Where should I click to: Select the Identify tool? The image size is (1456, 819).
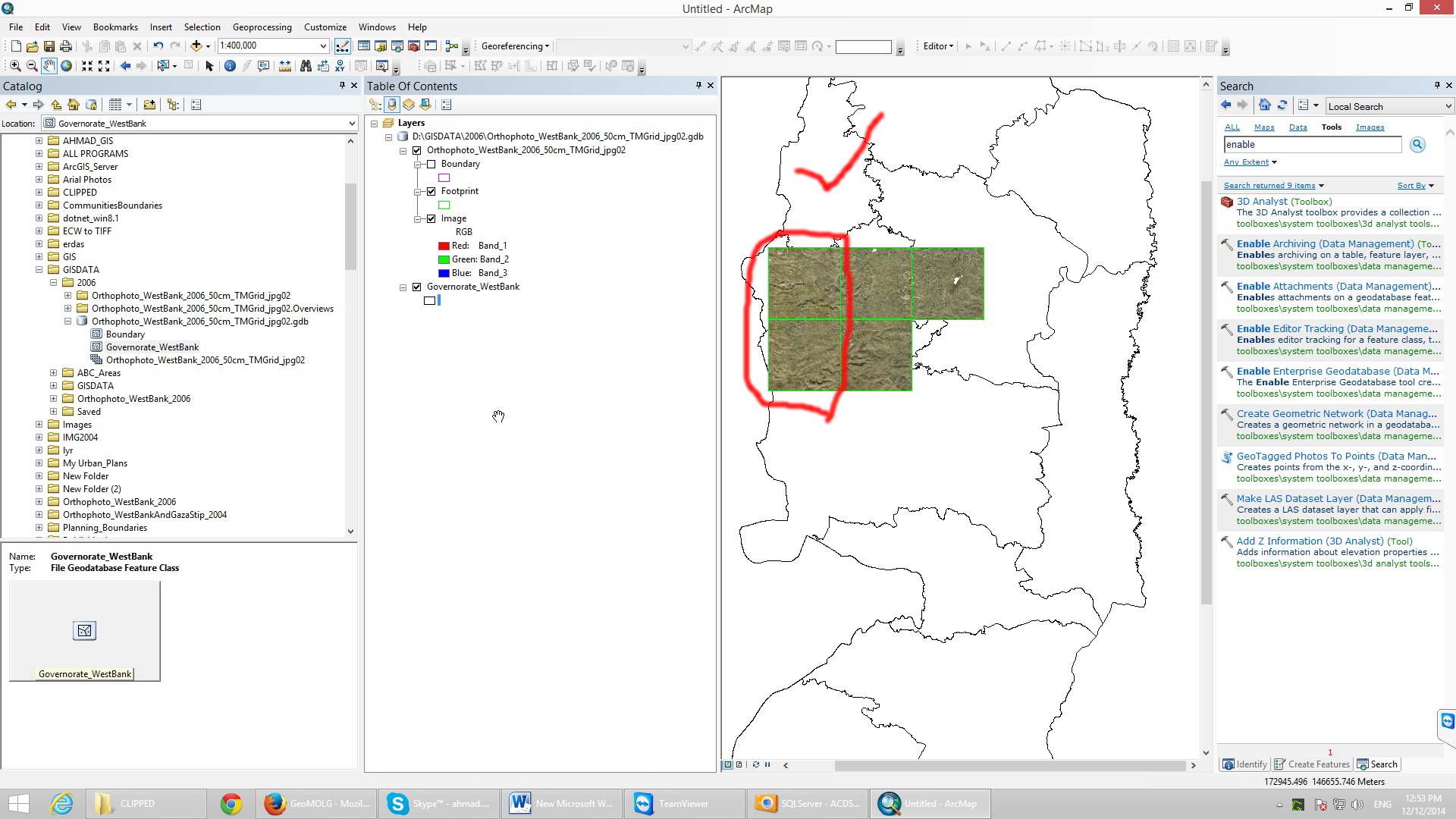point(230,66)
